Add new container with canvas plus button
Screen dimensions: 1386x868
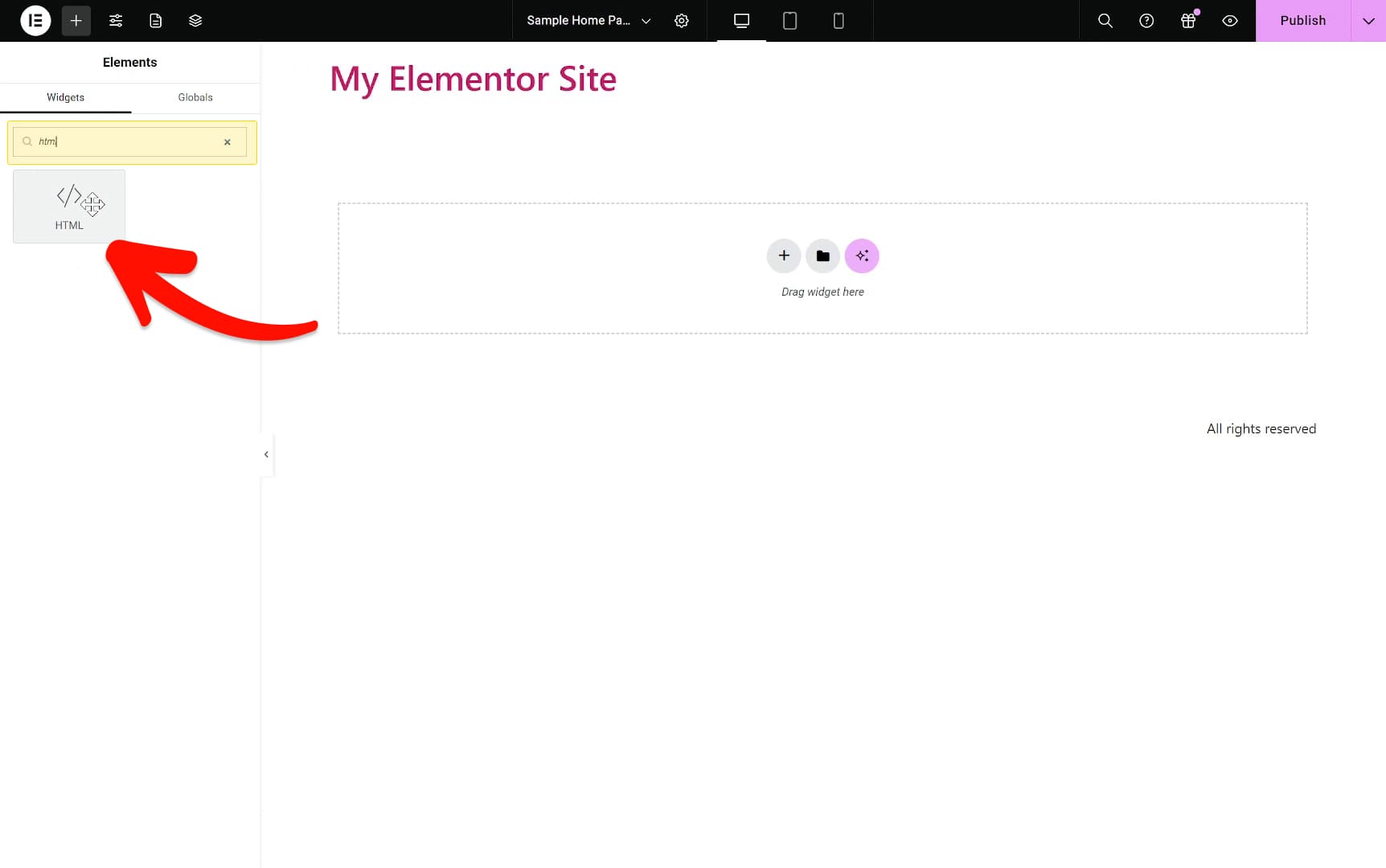784,256
